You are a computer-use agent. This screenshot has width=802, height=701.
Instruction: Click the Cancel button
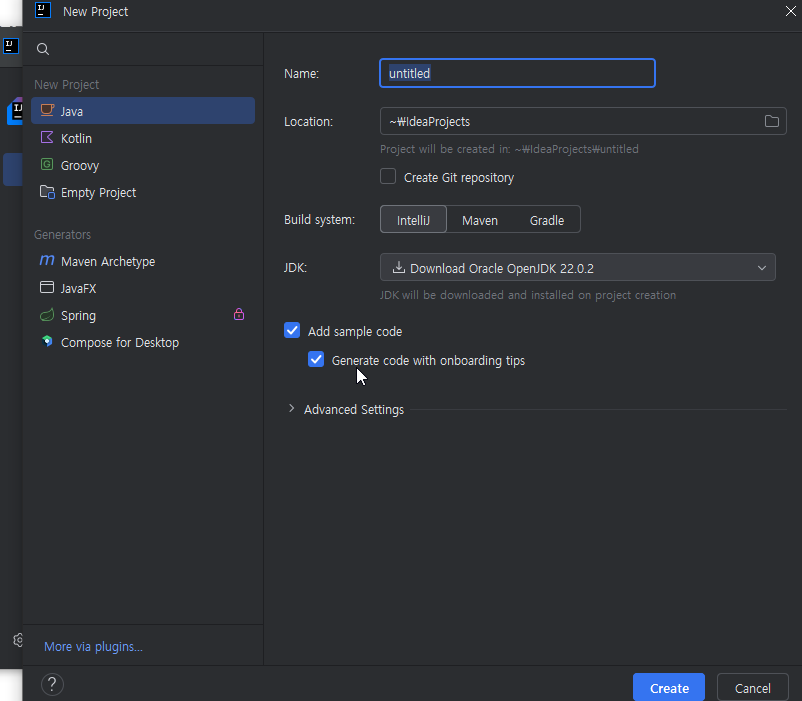coord(752,688)
